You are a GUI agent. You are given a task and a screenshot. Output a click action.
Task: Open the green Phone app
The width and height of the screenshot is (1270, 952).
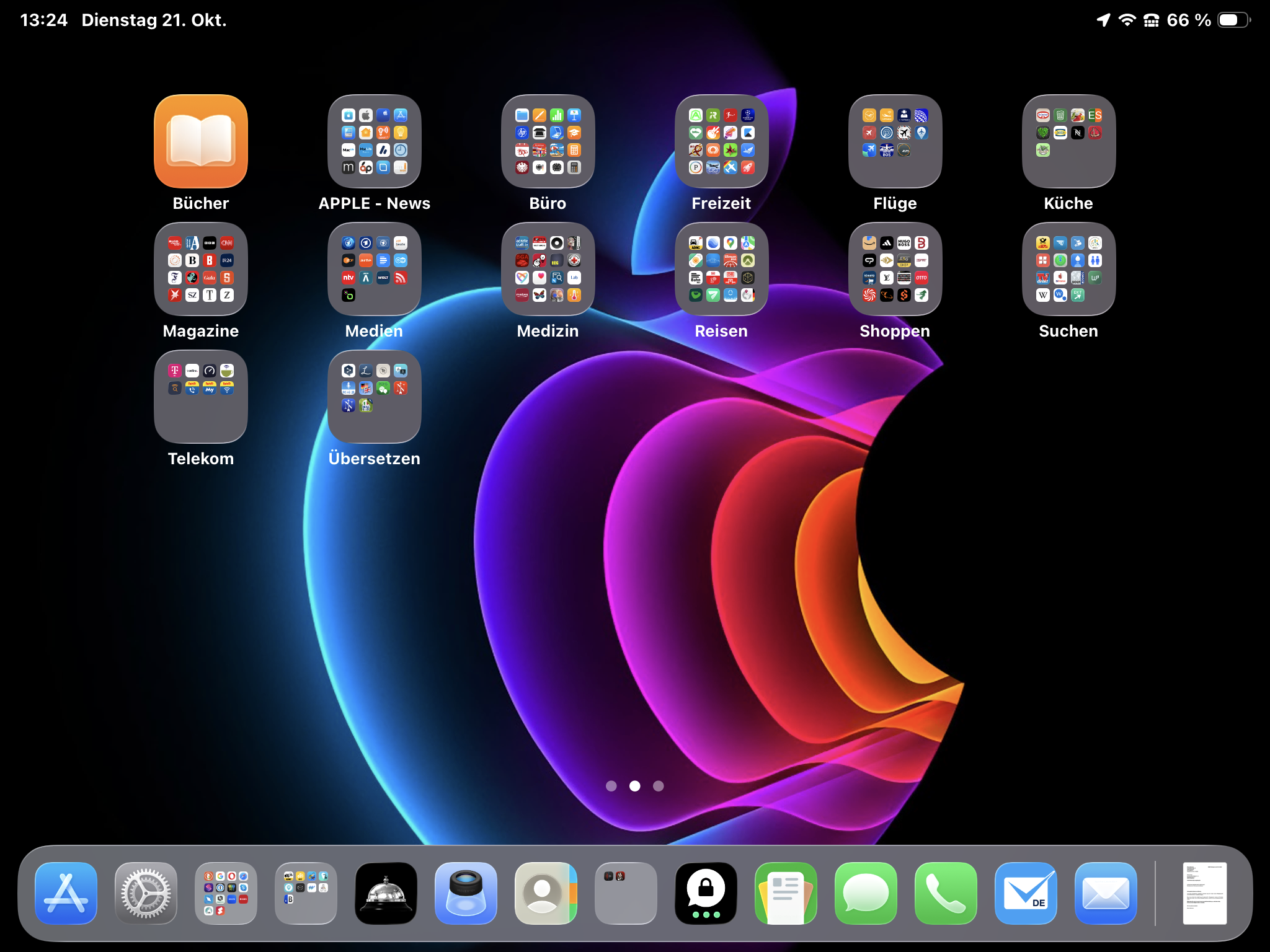click(946, 893)
